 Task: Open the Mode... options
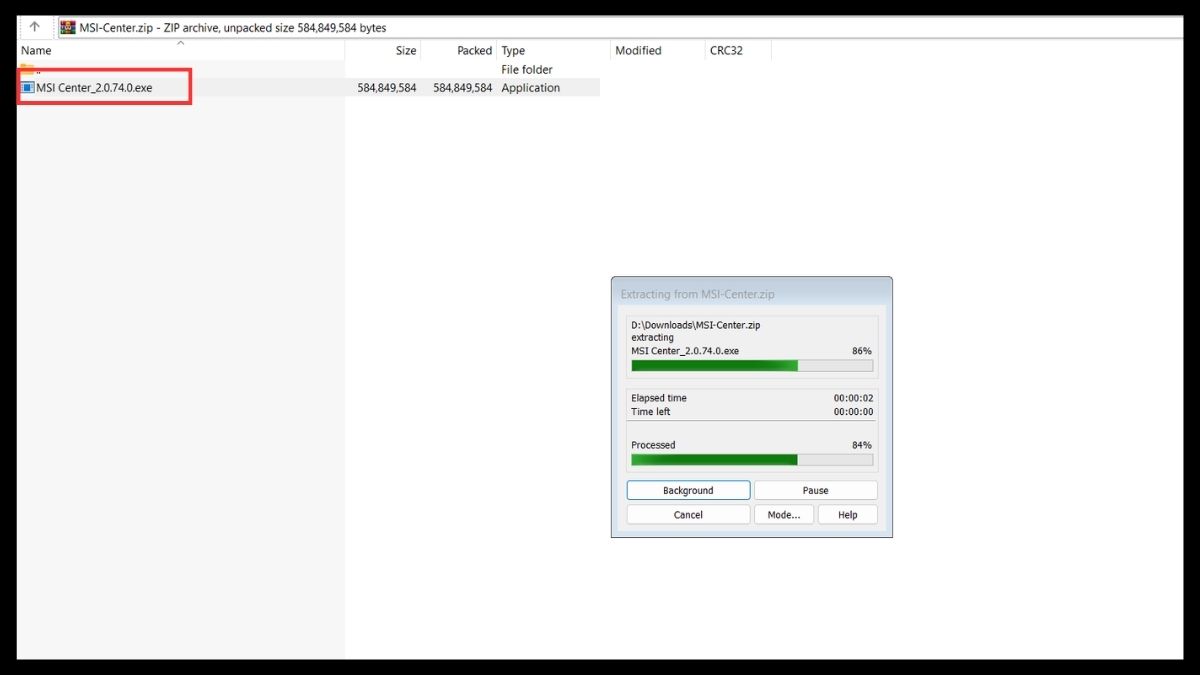point(784,515)
